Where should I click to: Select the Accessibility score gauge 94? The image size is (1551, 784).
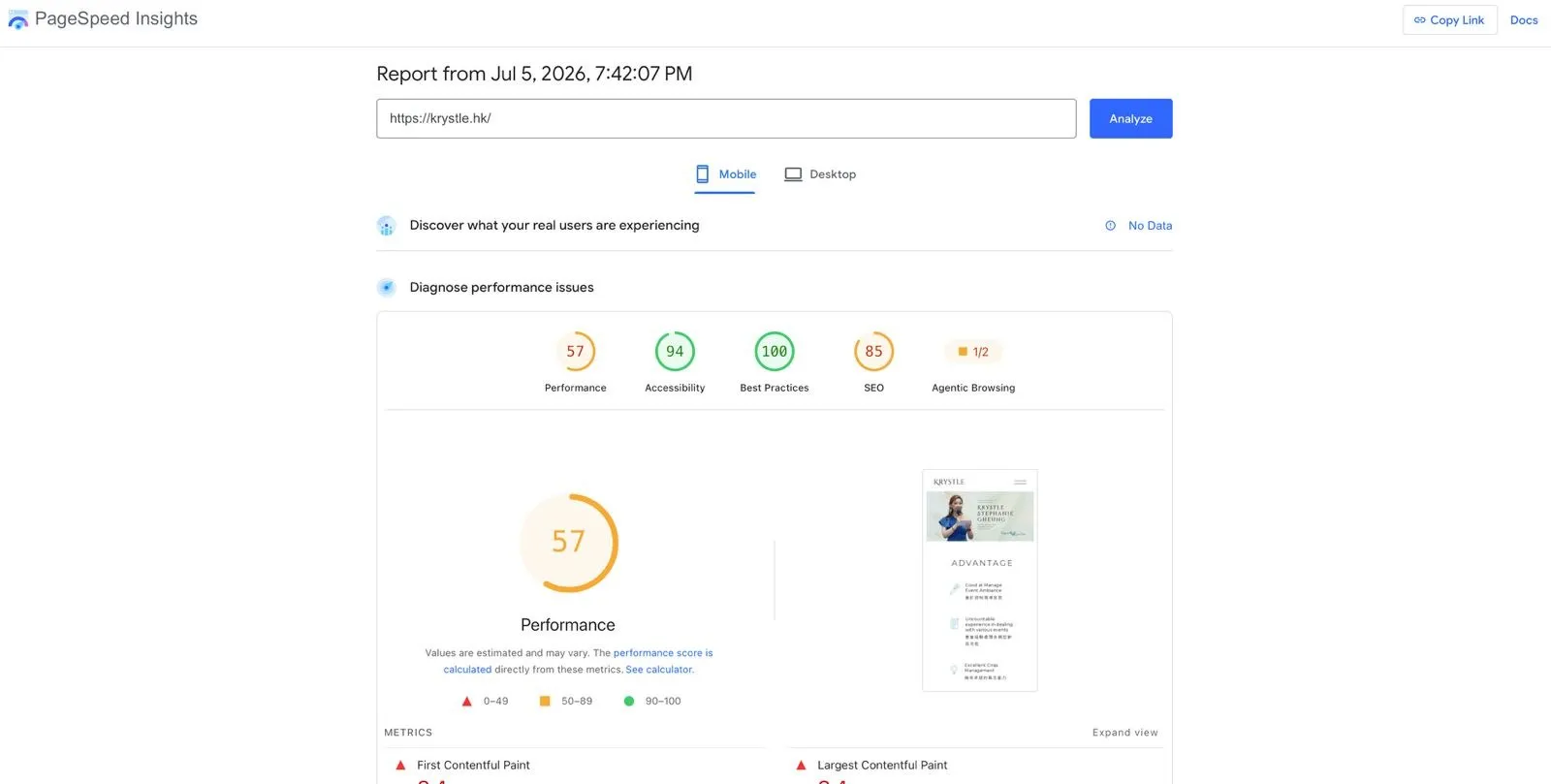675,351
